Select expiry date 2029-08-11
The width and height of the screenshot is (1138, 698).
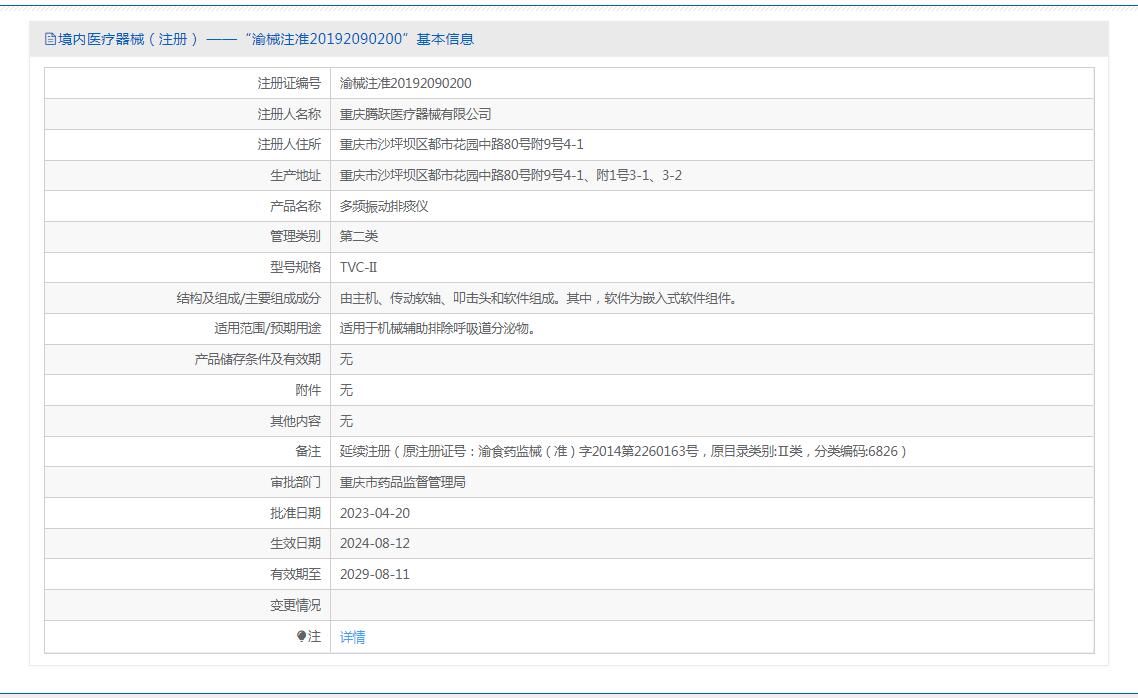pos(374,574)
